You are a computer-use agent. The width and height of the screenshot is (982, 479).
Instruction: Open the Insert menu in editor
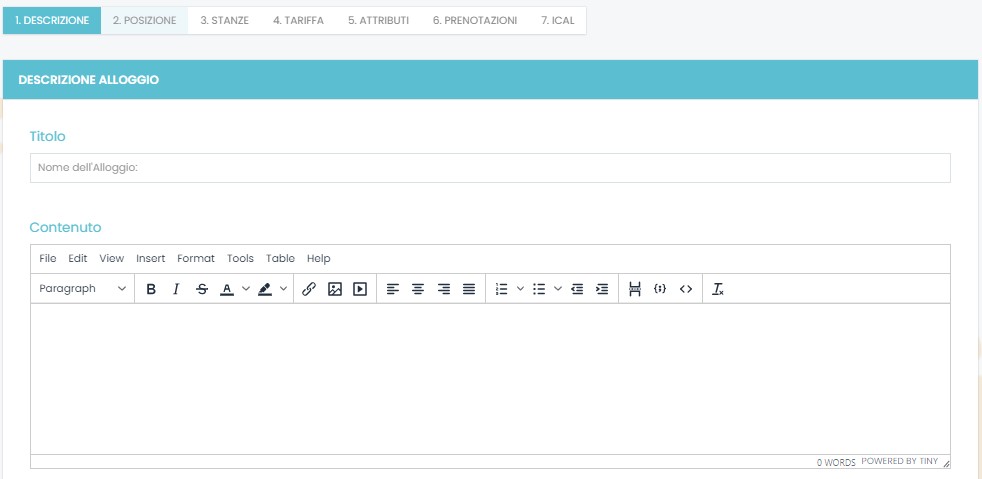(x=151, y=259)
